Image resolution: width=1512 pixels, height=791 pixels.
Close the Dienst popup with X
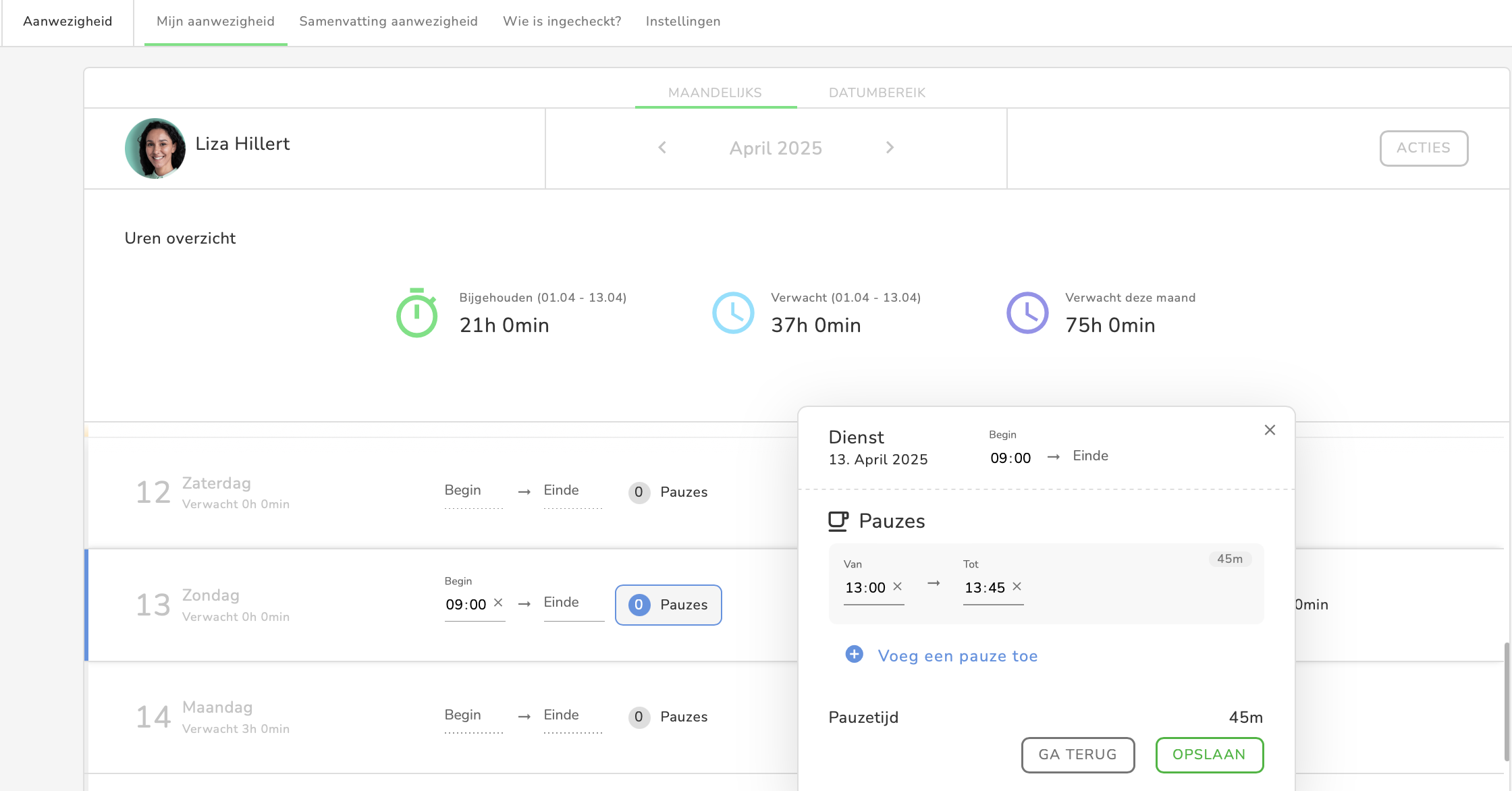pos(1270,430)
